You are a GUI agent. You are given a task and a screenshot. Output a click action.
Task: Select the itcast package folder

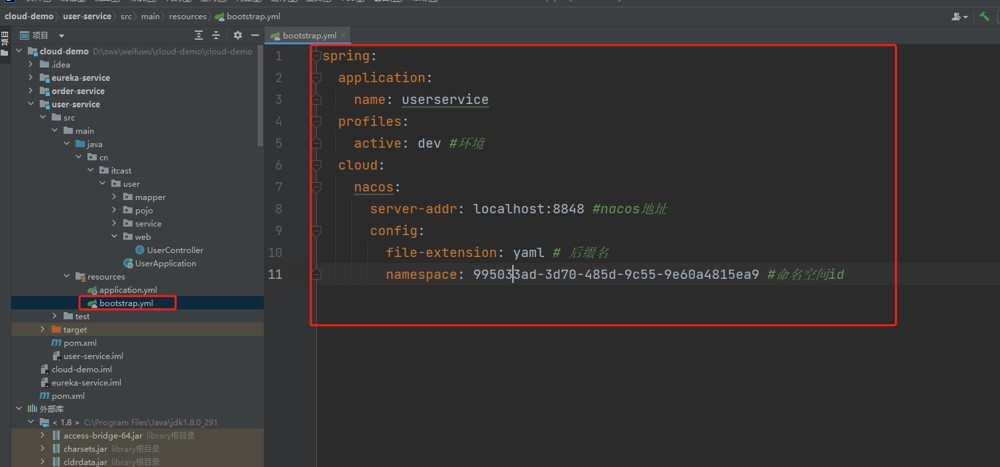pos(116,170)
